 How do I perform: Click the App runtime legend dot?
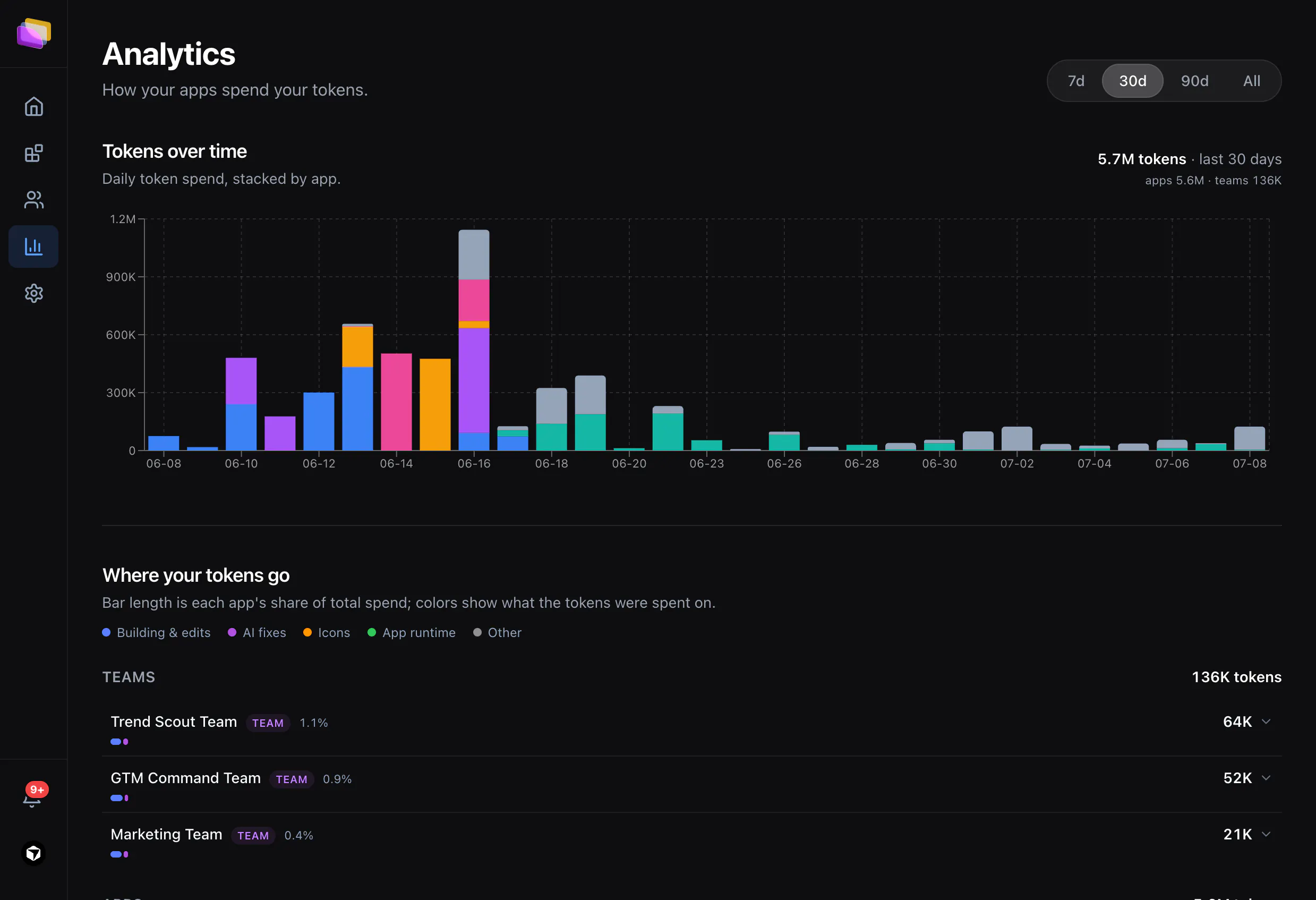(371, 633)
